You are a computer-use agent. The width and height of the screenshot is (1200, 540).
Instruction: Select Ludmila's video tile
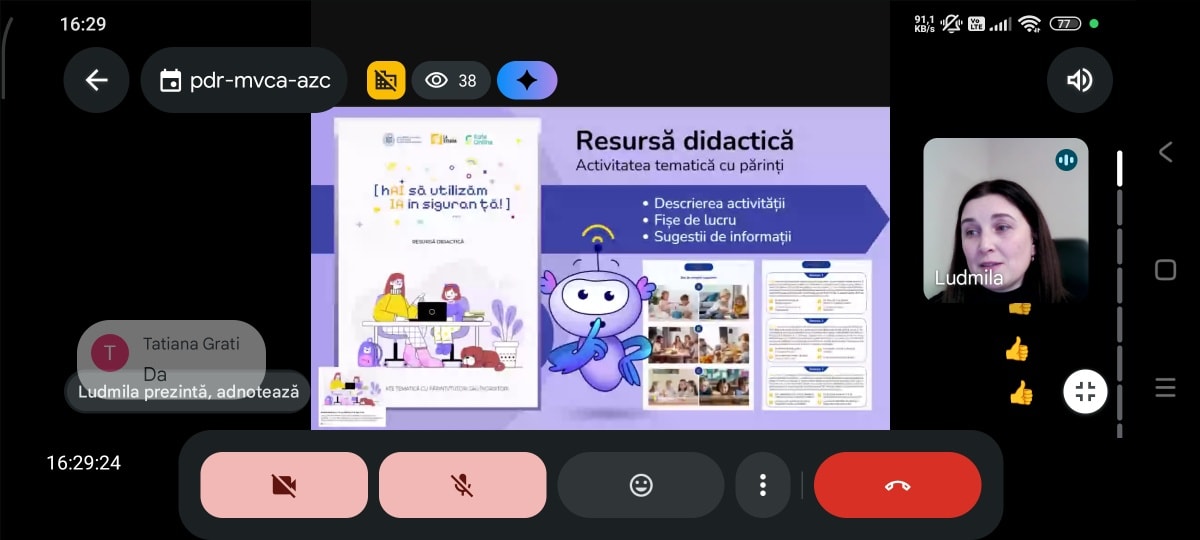(1005, 220)
